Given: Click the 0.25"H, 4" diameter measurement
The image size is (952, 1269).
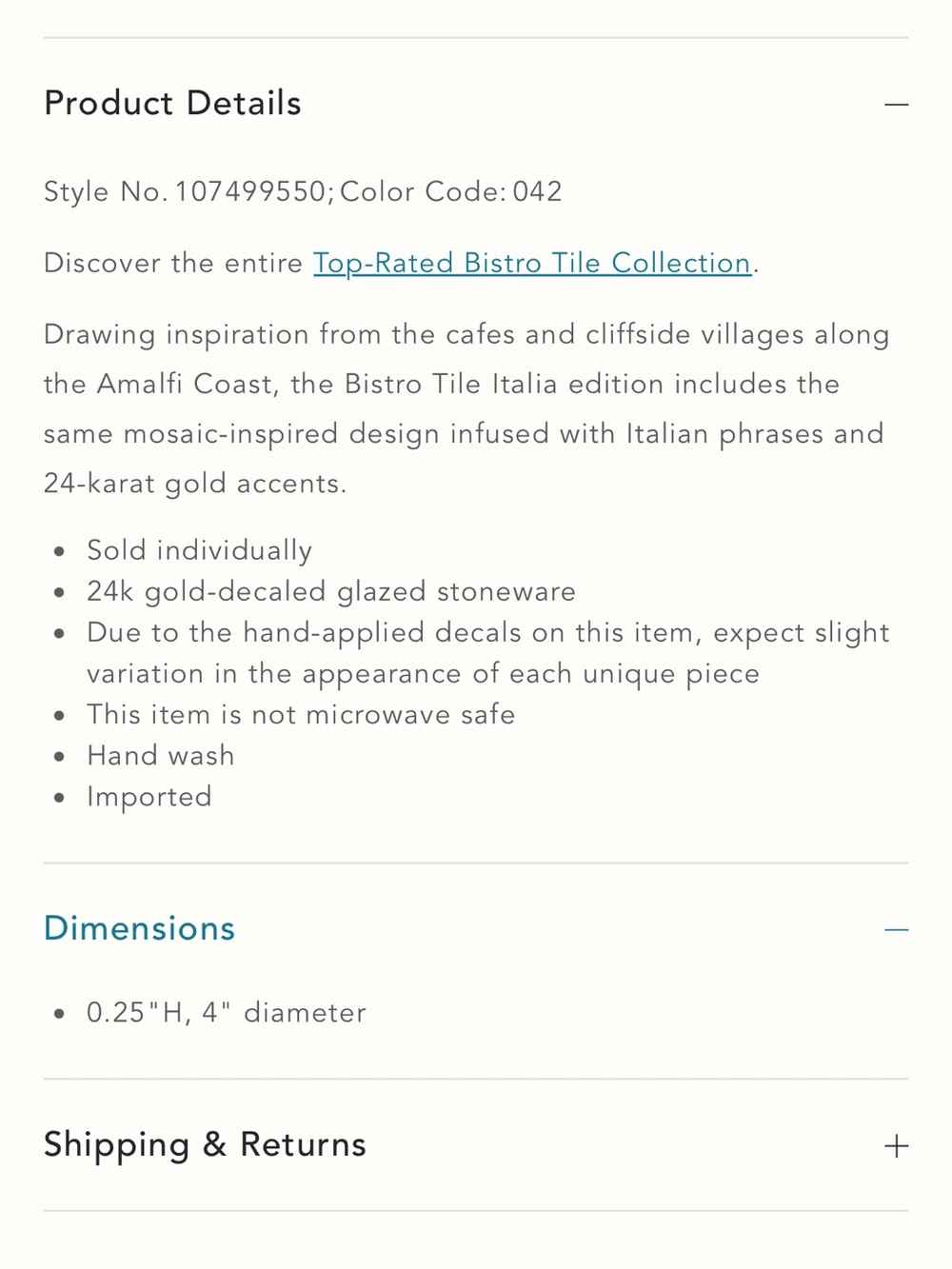Looking at the screenshot, I should pos(227,1012).
